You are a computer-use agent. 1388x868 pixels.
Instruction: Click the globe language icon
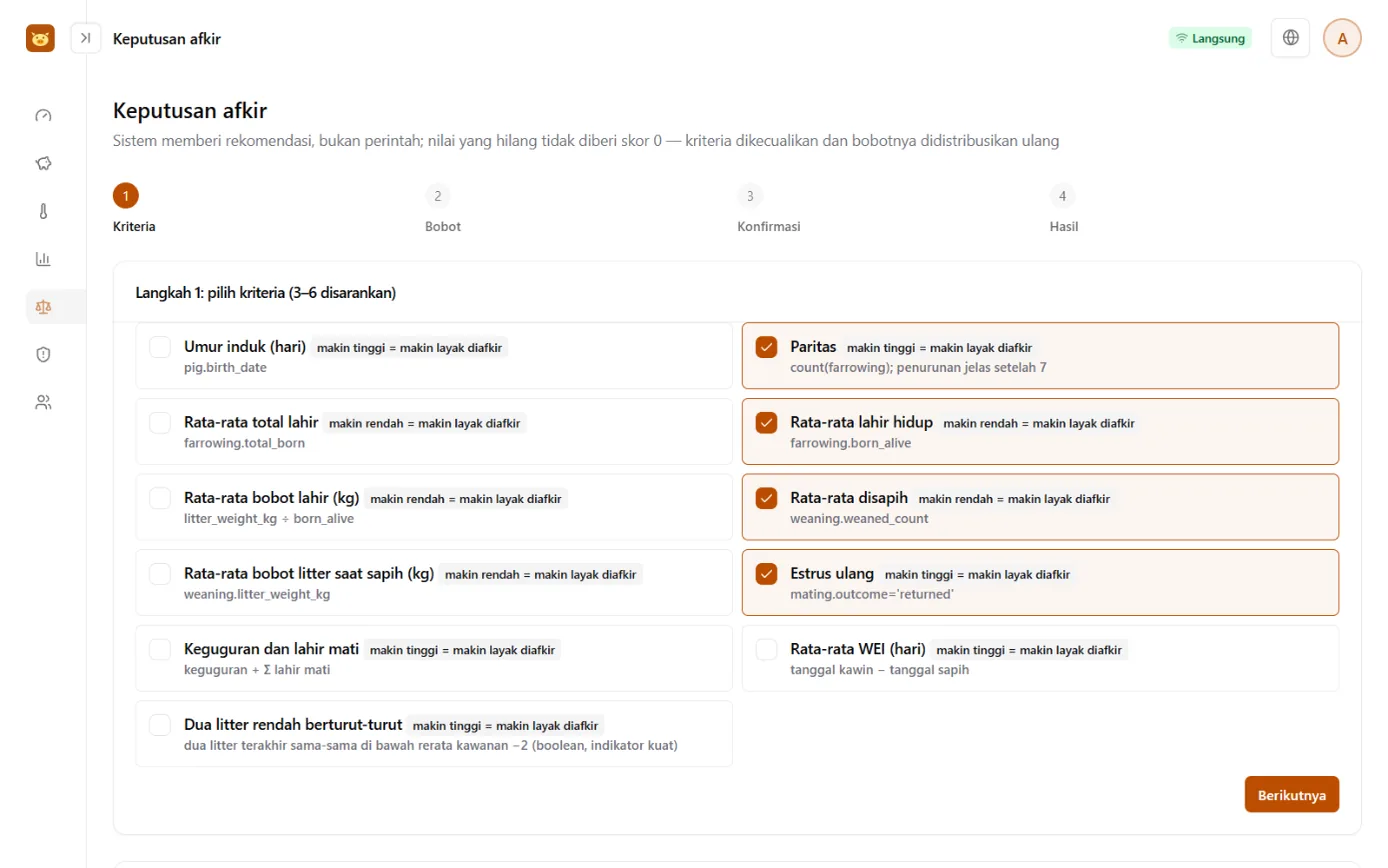coord(1291,38)
